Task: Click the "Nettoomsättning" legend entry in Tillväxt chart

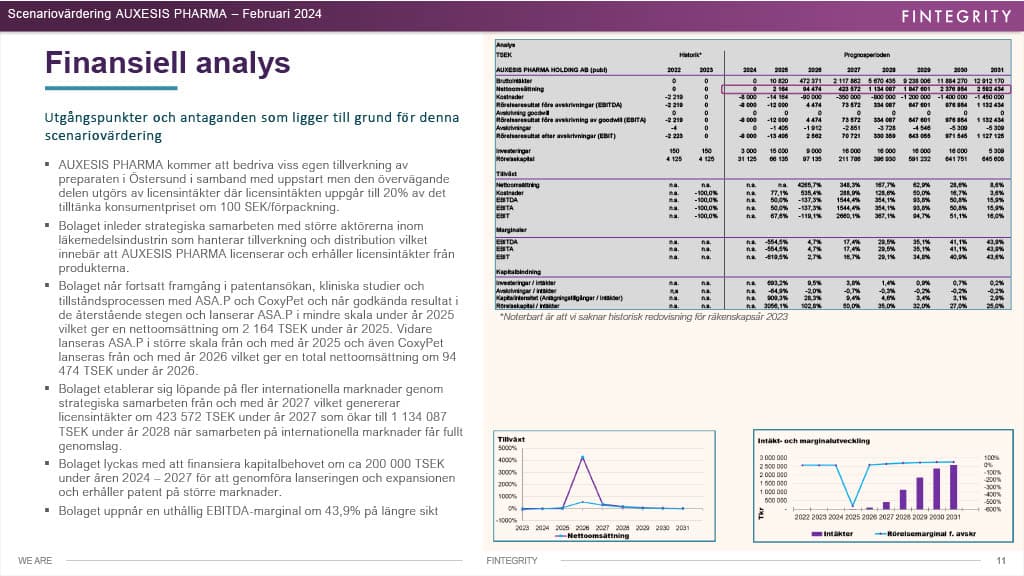Action: [x=593, y=536]
